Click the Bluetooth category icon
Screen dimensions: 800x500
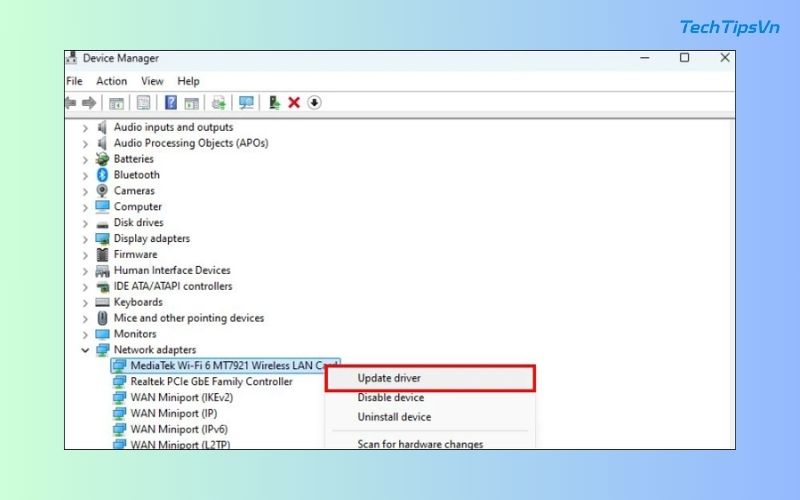[103, 175]
